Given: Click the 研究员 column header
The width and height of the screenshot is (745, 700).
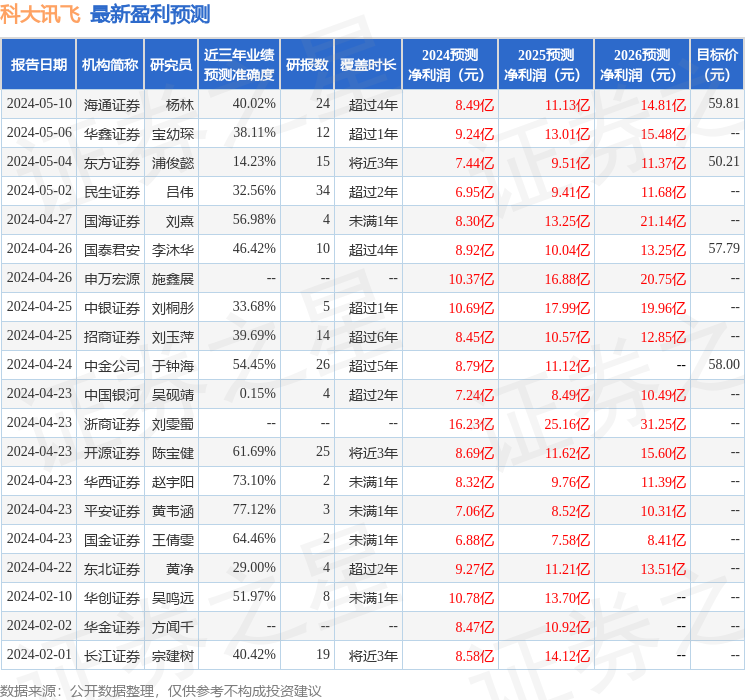Looking at the screenshot, I should pos(171,64).
